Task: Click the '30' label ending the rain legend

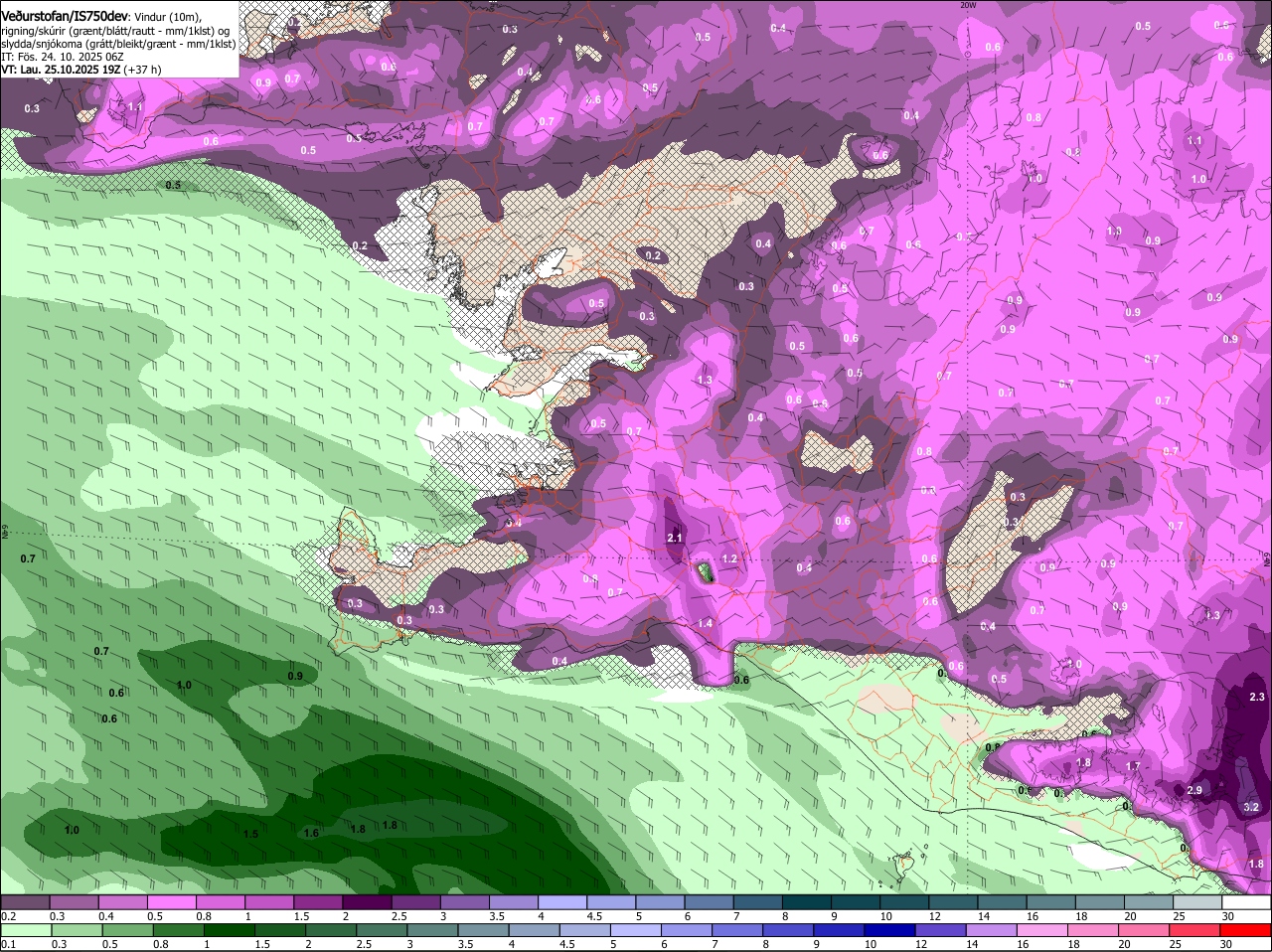Action: pos(1227,944)
